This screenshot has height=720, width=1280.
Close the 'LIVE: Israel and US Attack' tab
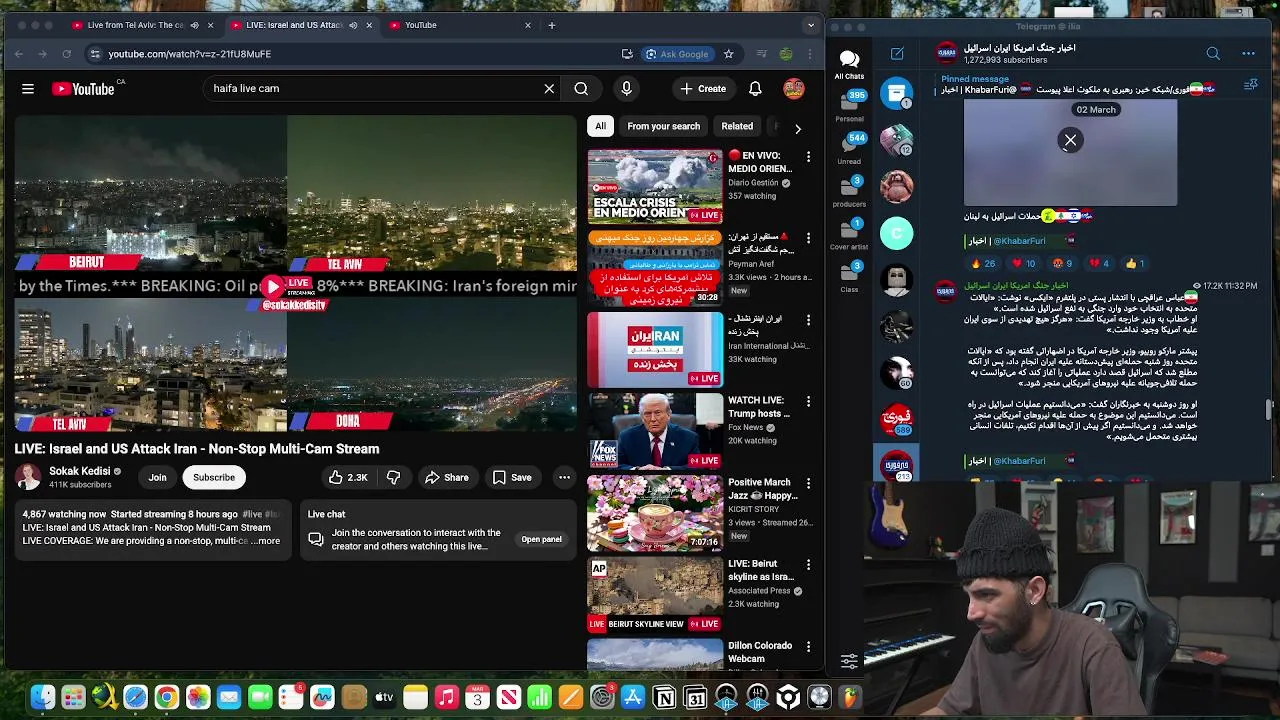(369, 25)
